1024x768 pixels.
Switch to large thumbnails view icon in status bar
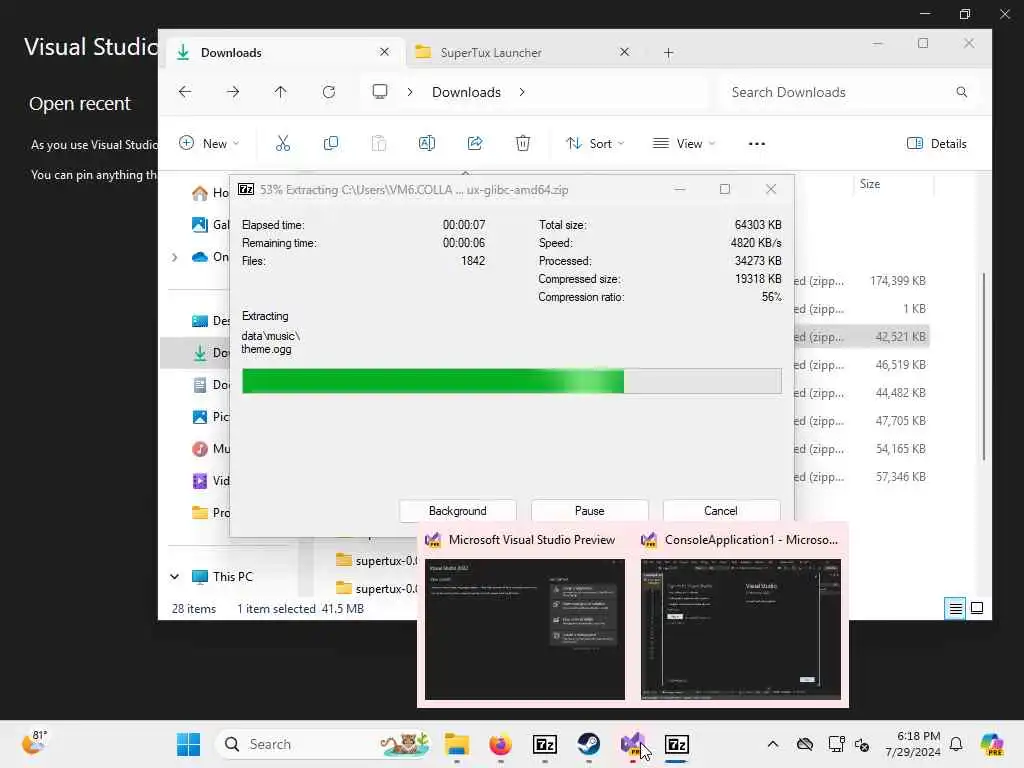977,609
